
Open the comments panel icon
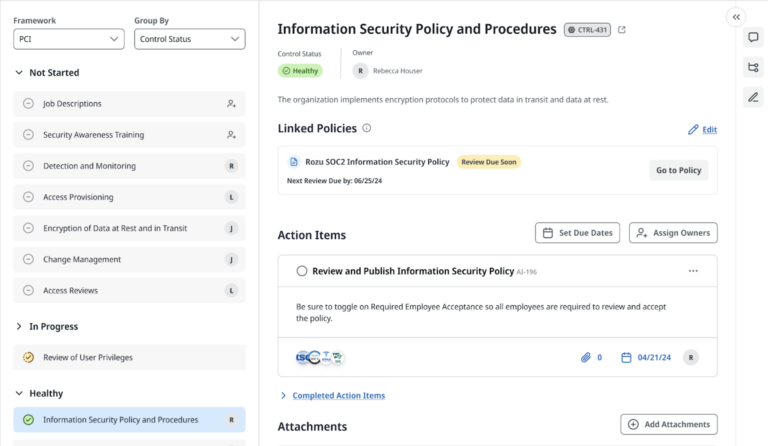coord(753,38)
